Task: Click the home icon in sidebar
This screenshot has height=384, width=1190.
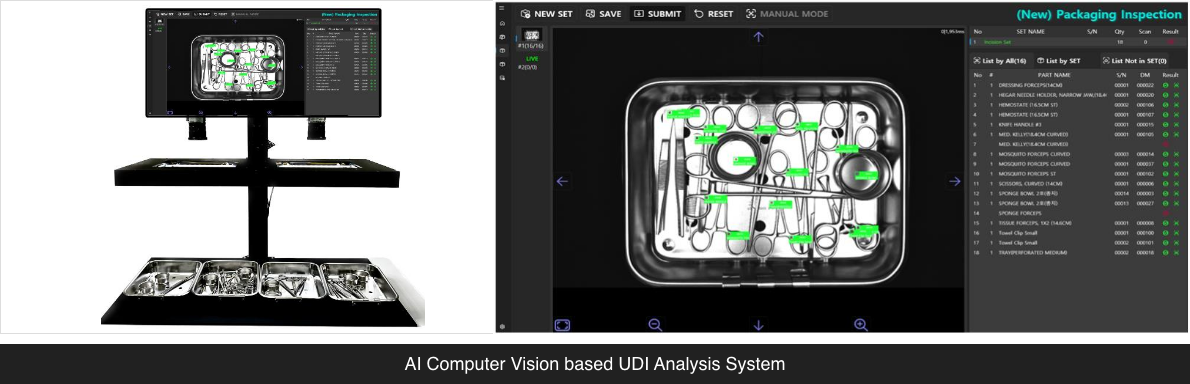Action: 502,24
